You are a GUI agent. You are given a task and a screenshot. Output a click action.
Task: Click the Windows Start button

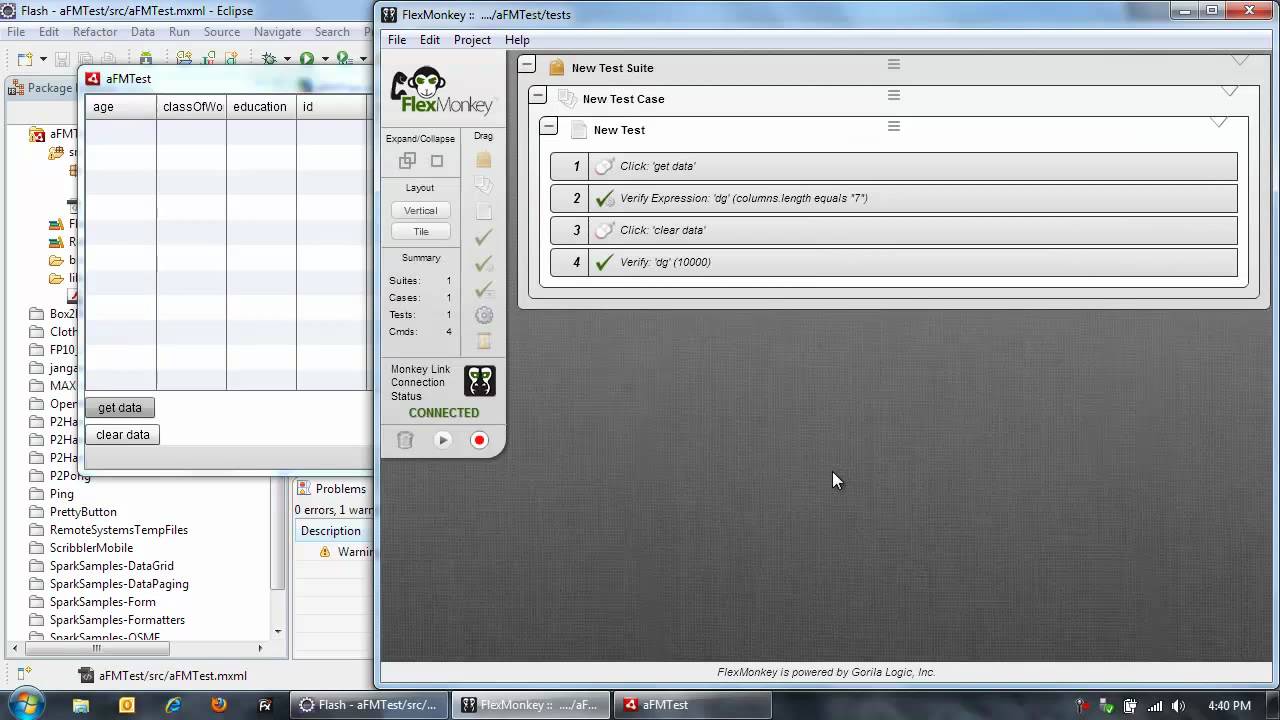(x=25, y=704)
